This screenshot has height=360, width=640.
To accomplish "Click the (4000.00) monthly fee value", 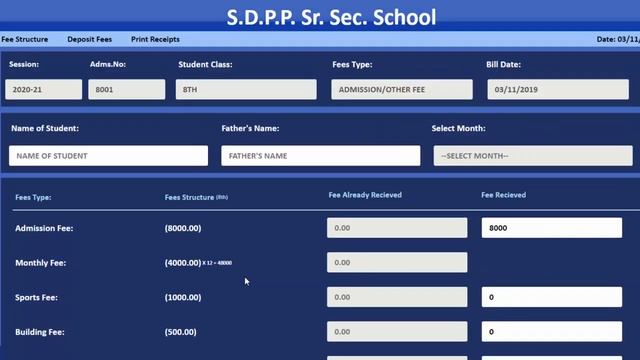I will pos(183,263).
